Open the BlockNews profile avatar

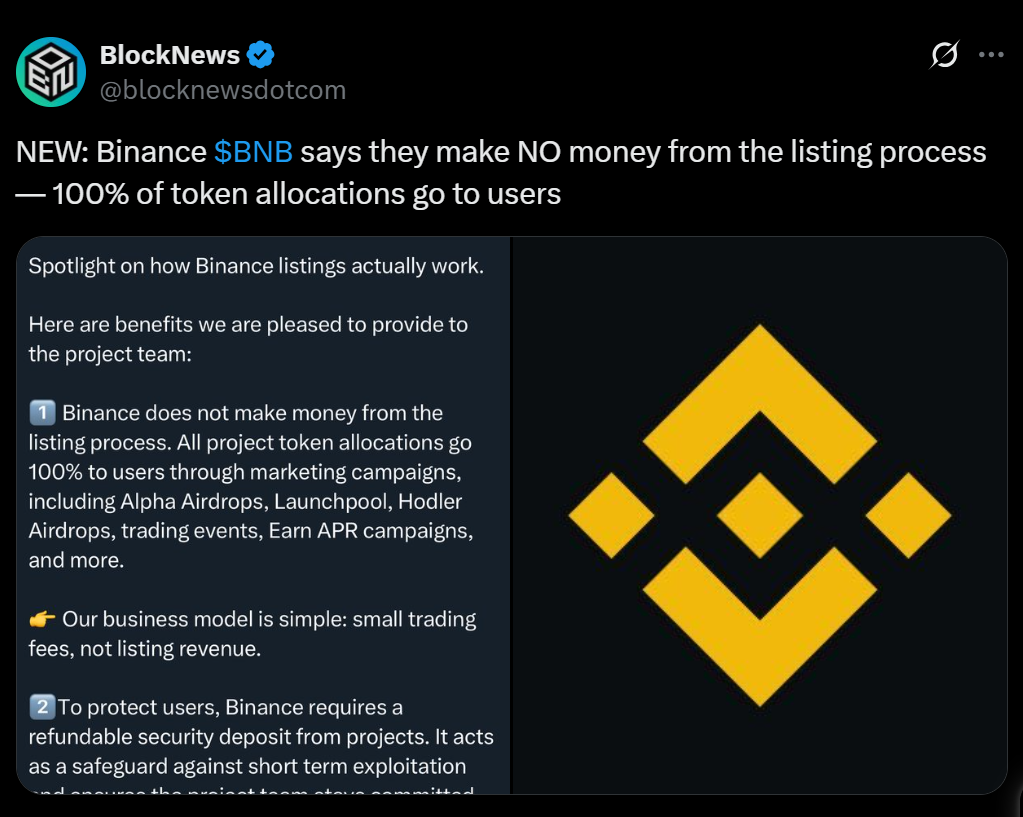coord(51,72)
